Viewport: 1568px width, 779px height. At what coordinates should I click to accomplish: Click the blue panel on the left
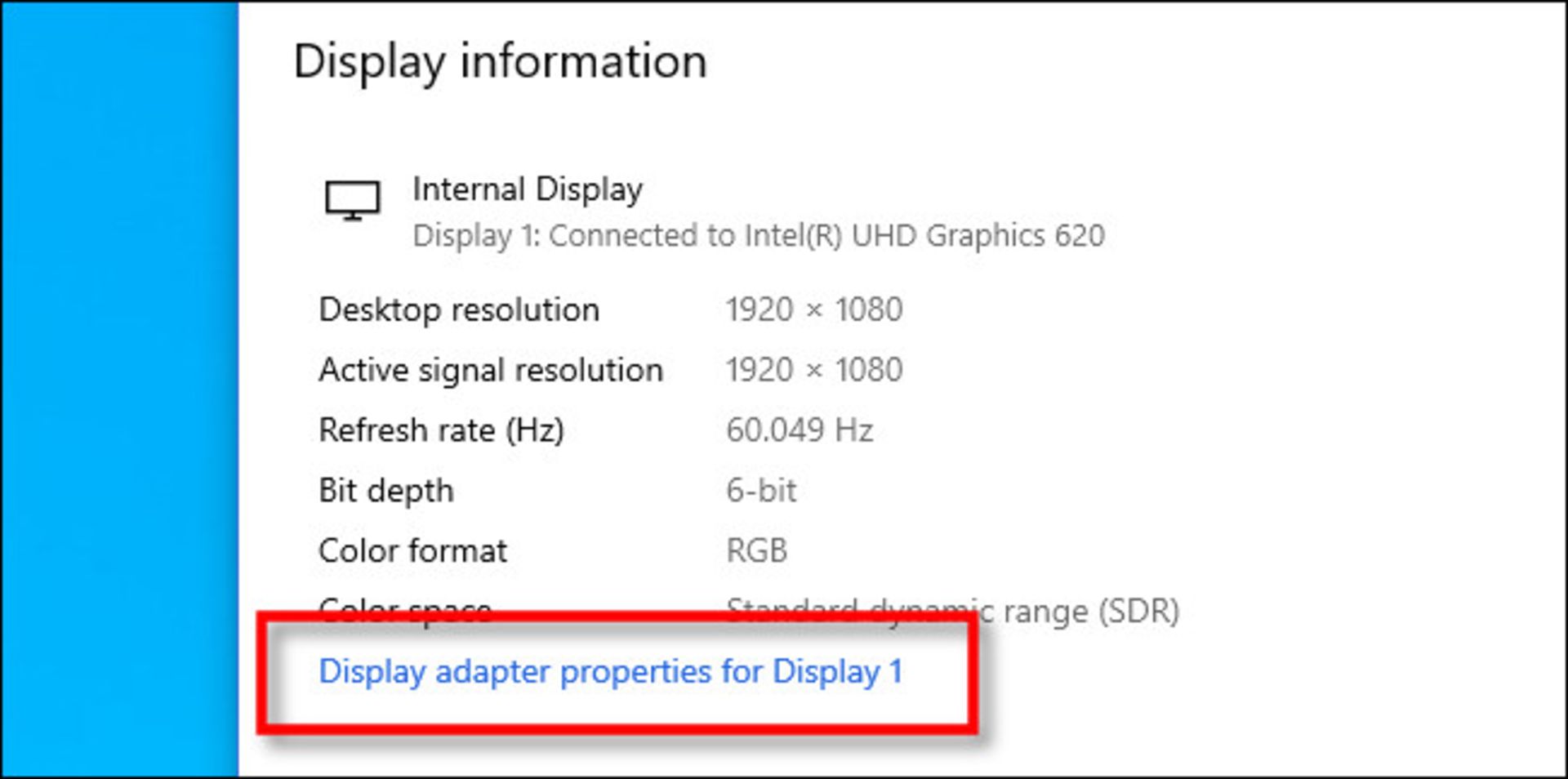[119, 389]
